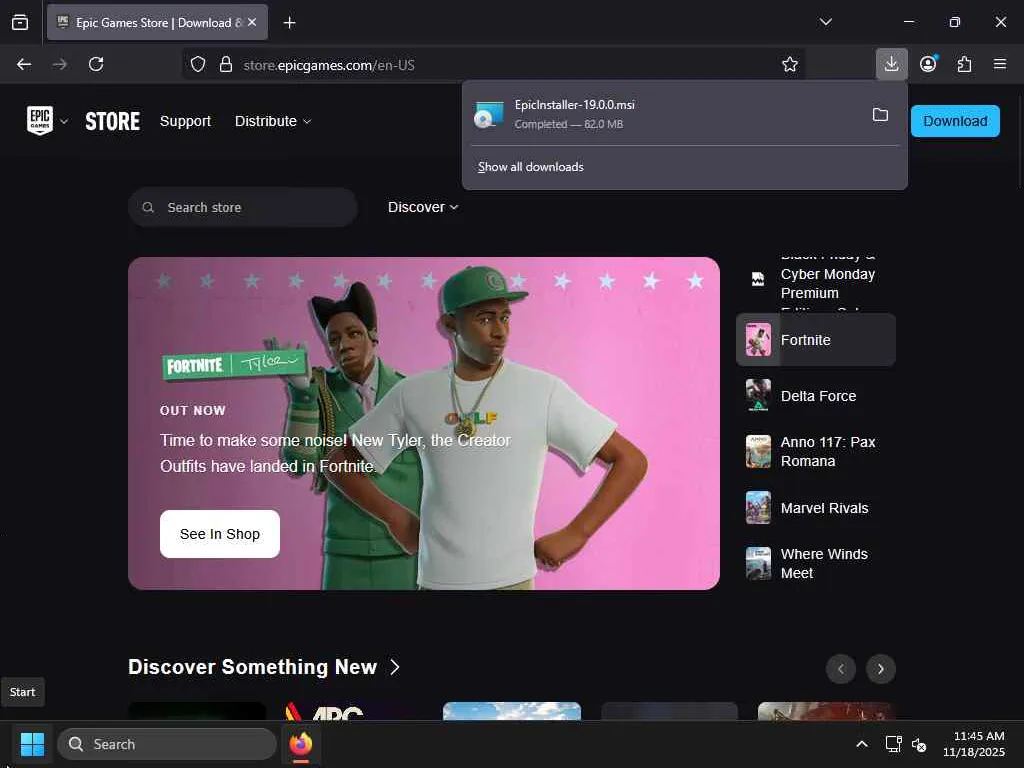
Task: Click the Delta Force thumbnail
Action: click(x=758, y=396)
